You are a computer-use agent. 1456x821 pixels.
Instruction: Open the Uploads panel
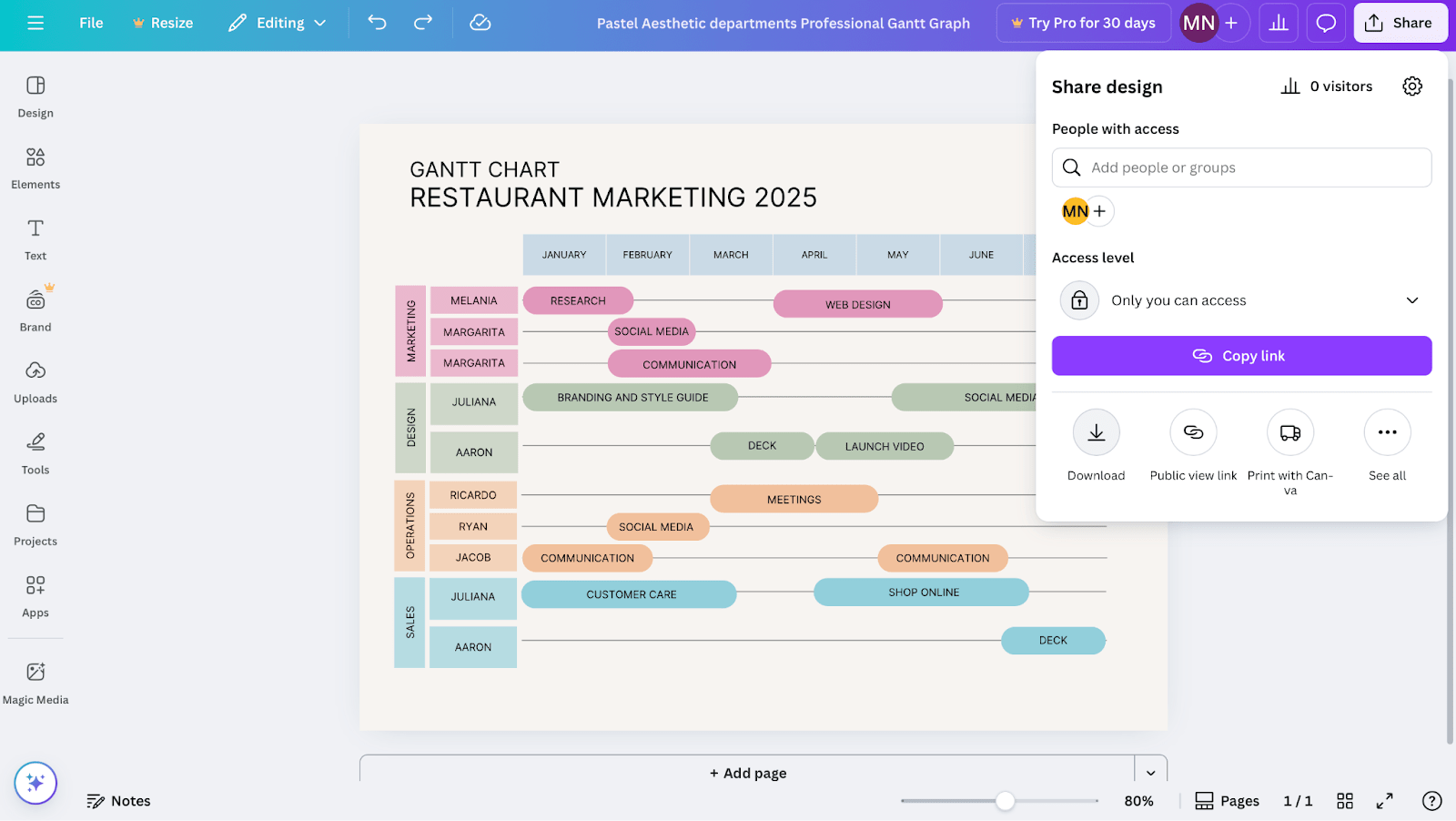coord(35,381)
